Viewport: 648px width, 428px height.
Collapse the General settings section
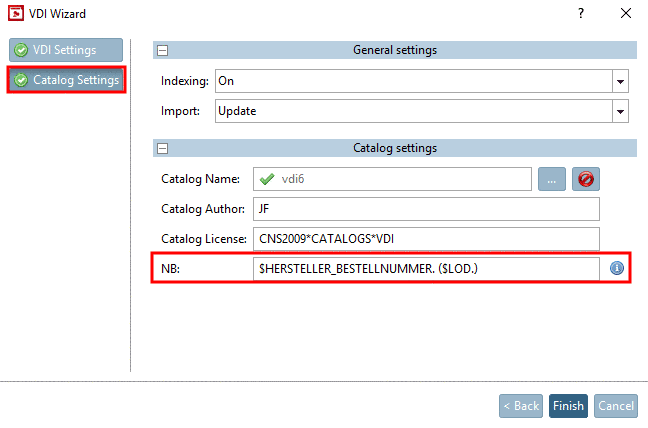tap(162, 50)
